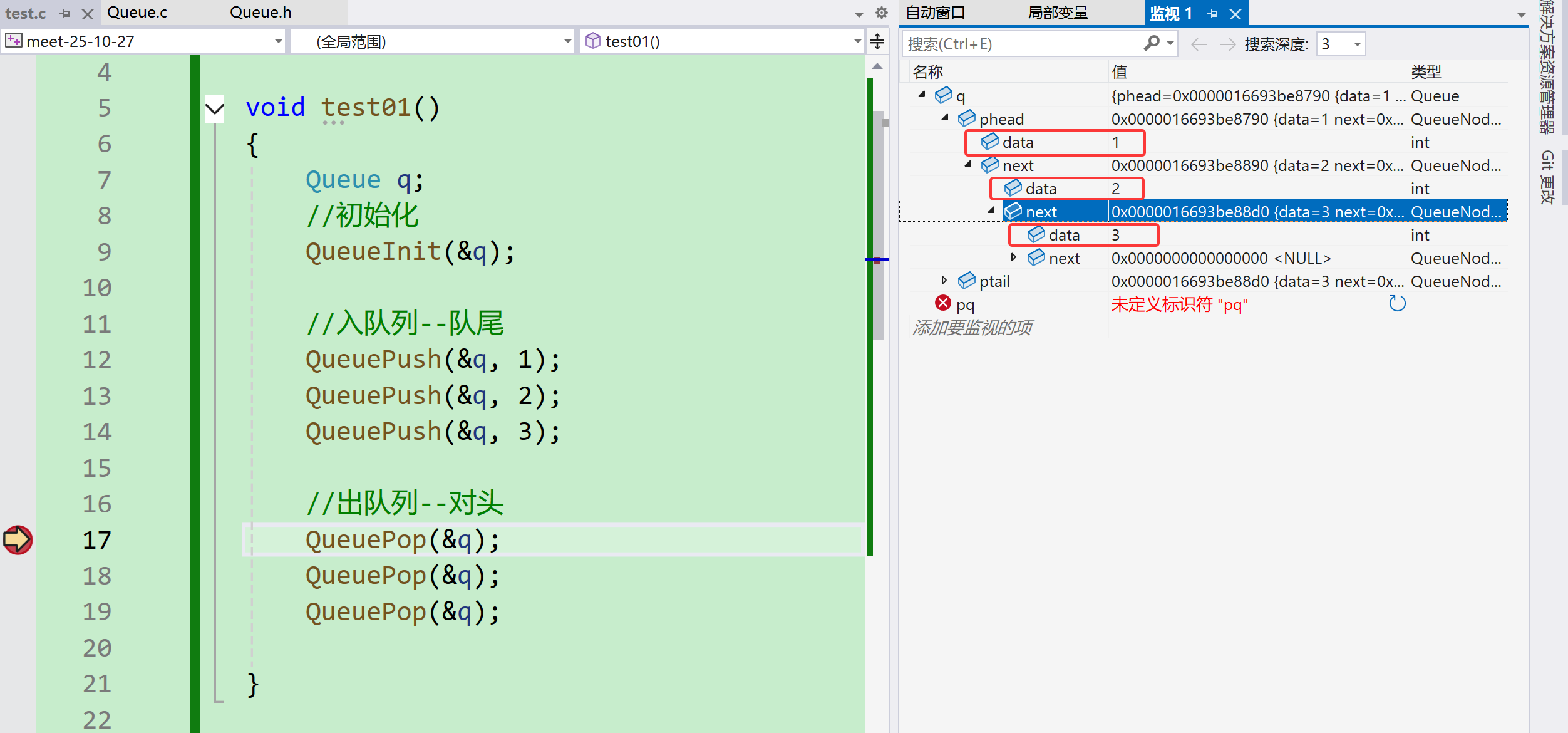Screen dimensions: 1568x733
Task: Switch to the 局部变量 tab
Action: (x=1058, y=13)
